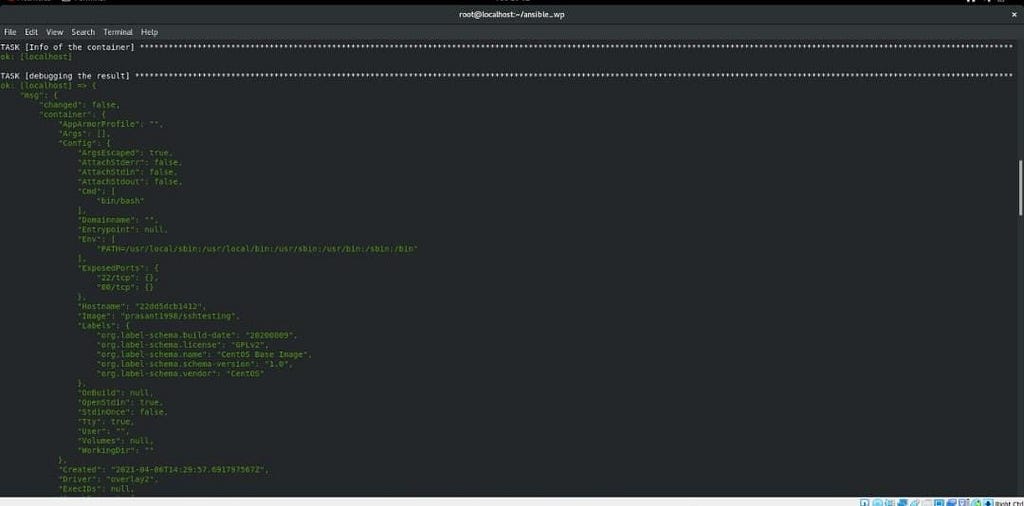Click the "Entrypoint": null line
Viewport: 1024px width, 506px height.
tap(123, 230)
